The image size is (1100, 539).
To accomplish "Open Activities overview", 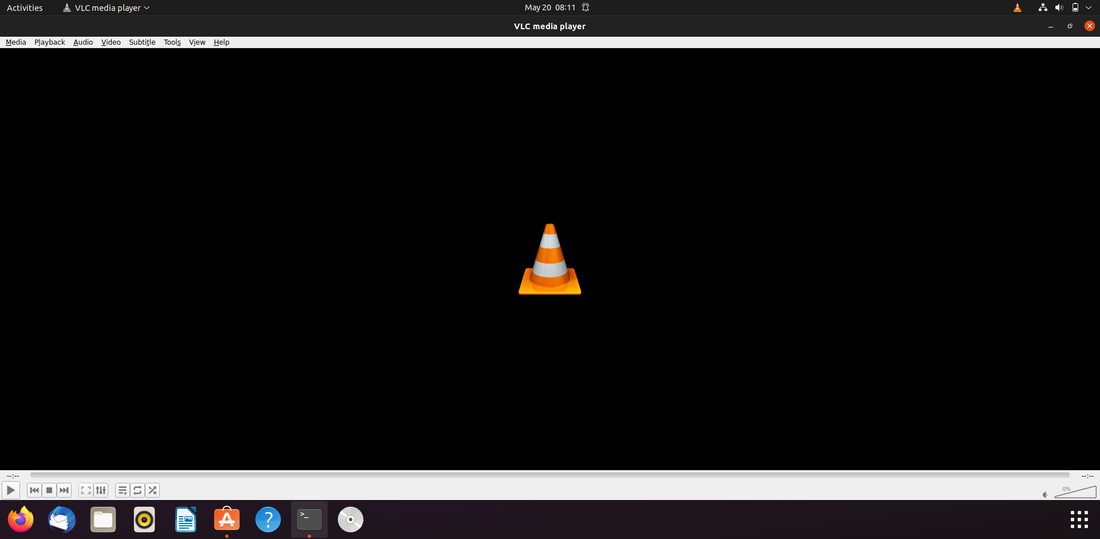I will click(x=25, y=8).
